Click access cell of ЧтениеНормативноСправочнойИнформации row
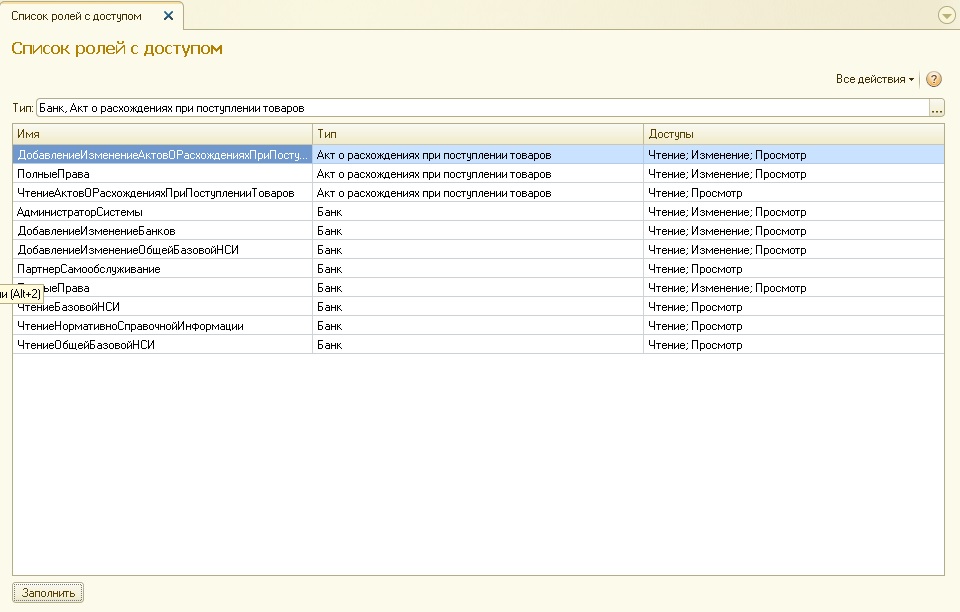This screenshot has width=960, height=612. click(793, 326)
